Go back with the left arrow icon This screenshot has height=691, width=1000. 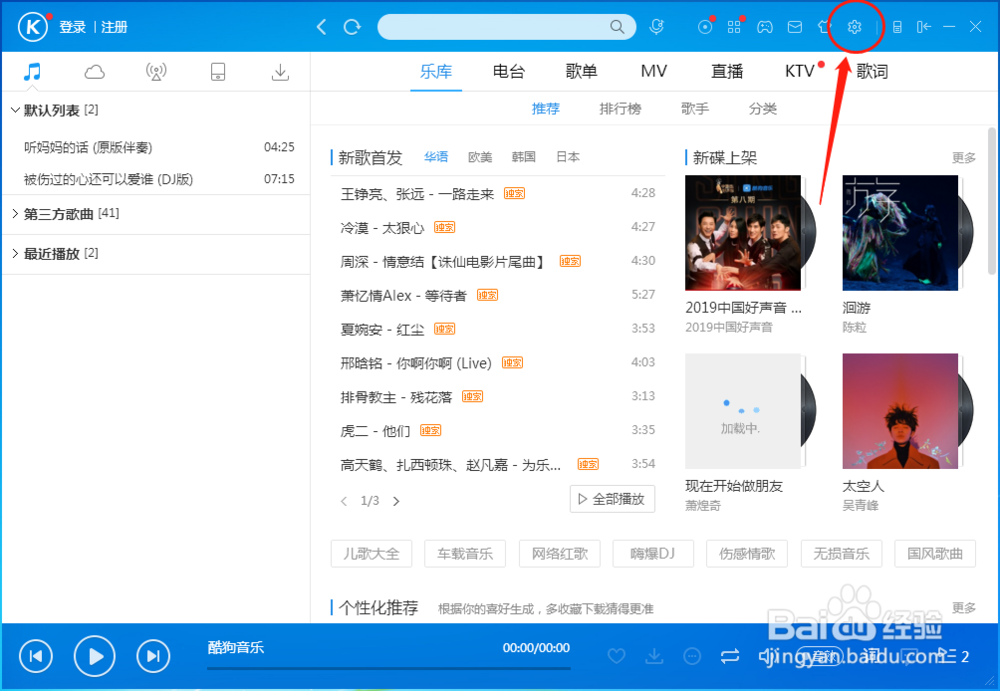[x=321, y=27]
